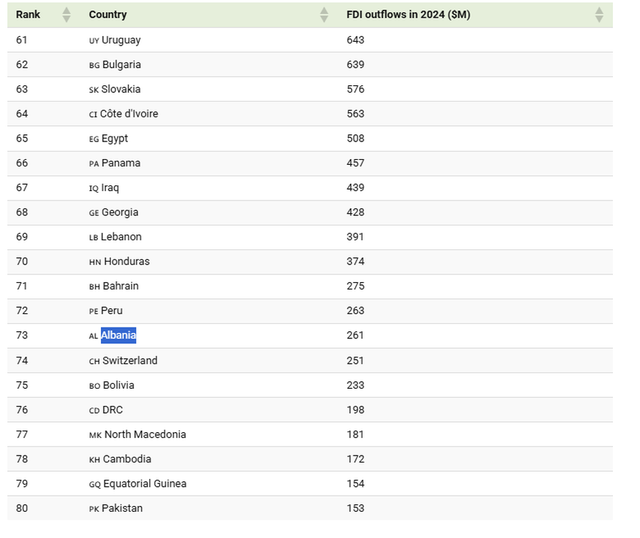Screen dimensions: 640x538
Task: Select the Switzerland country cell
Action: click(x=123, y=360)
